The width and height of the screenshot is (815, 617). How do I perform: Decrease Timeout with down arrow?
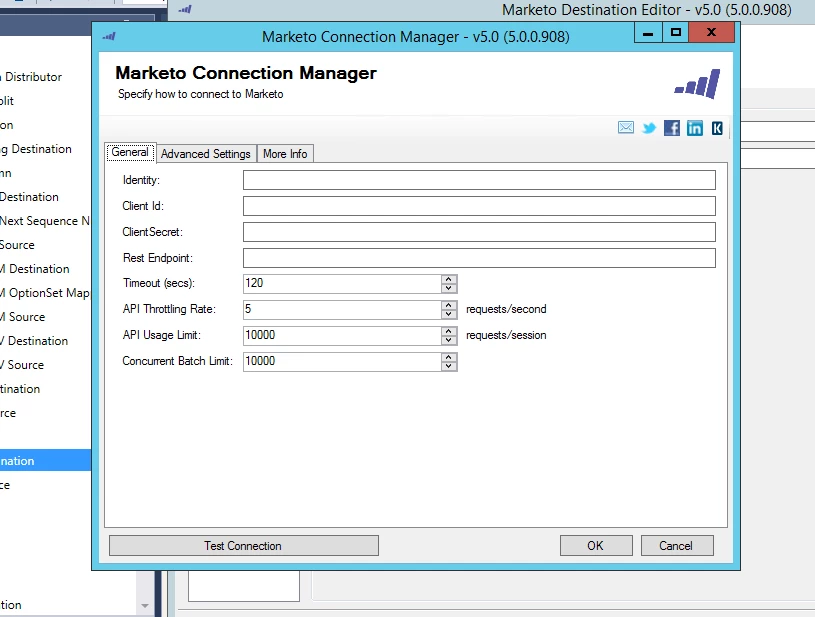click(449, 288)
